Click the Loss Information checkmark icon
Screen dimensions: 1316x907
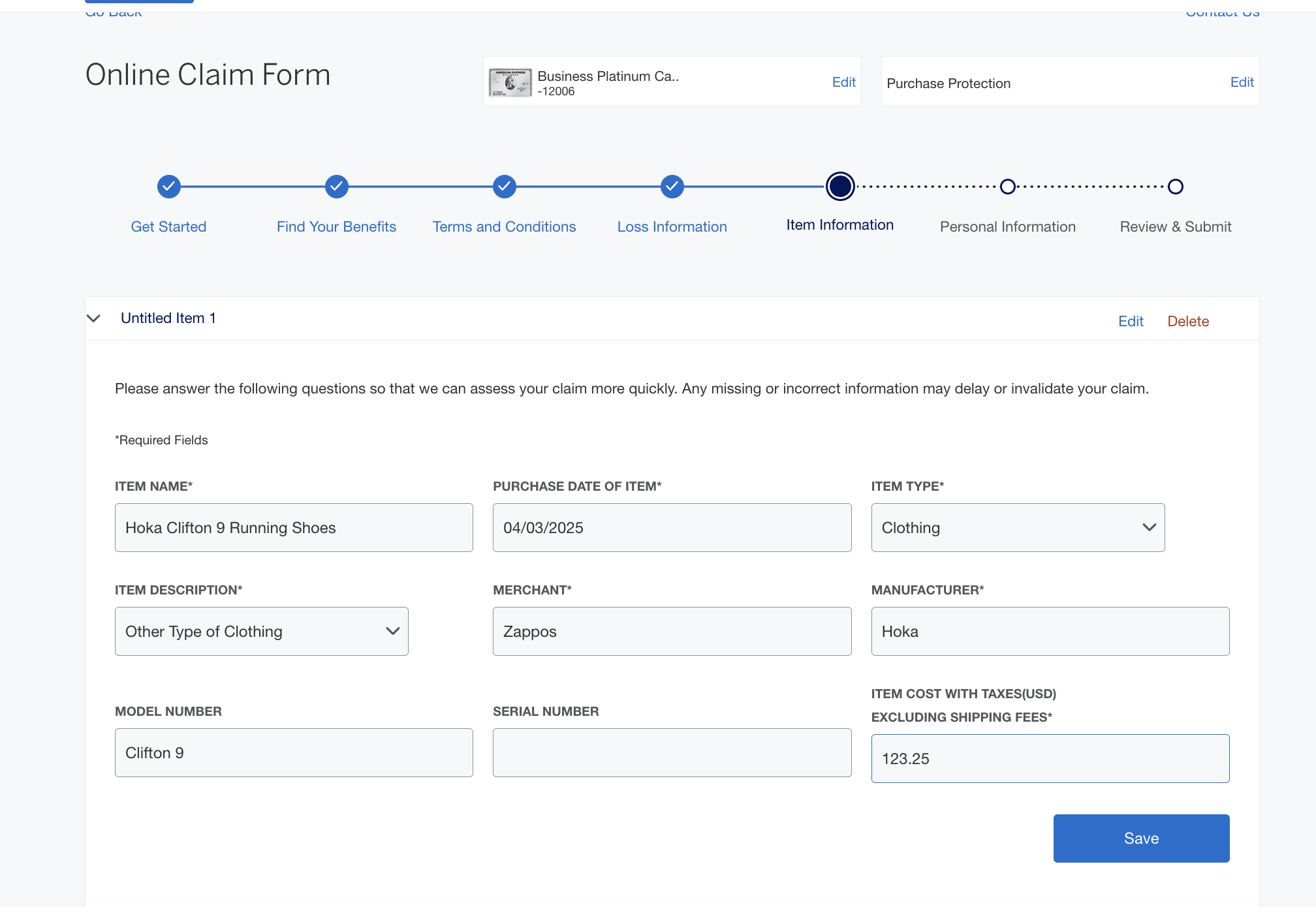pos(672,187)
